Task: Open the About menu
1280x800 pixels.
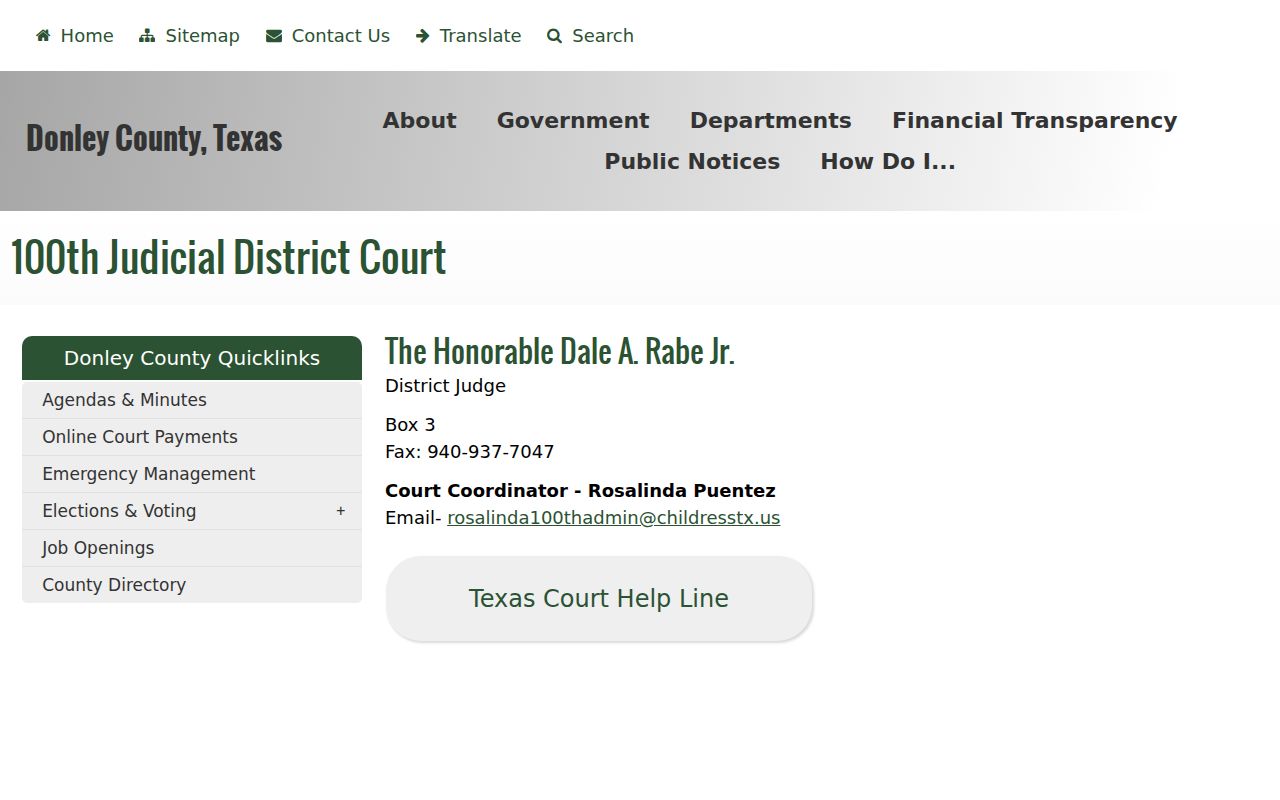Action: [419, 120]
